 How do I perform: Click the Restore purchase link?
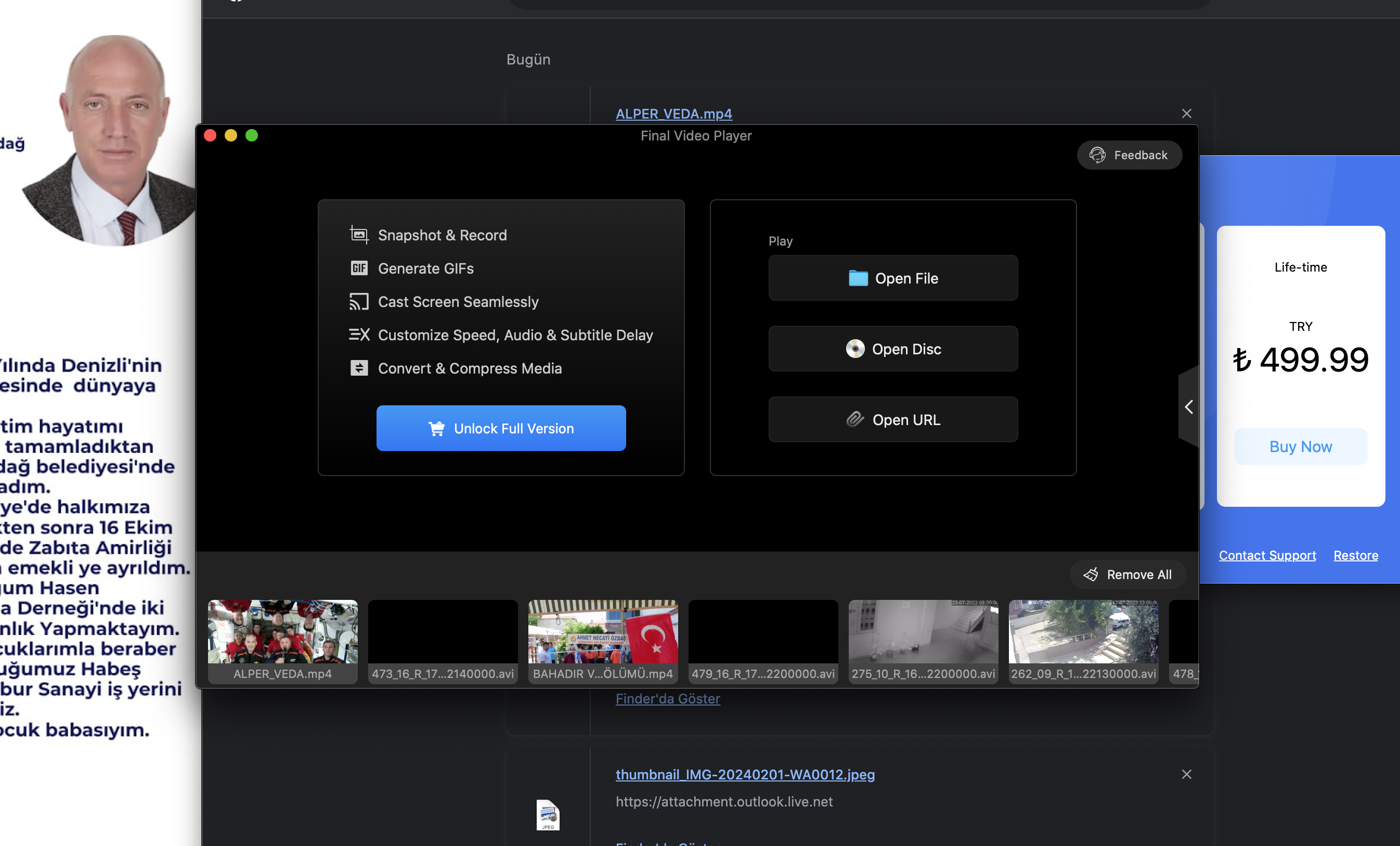pos(1355,555)
